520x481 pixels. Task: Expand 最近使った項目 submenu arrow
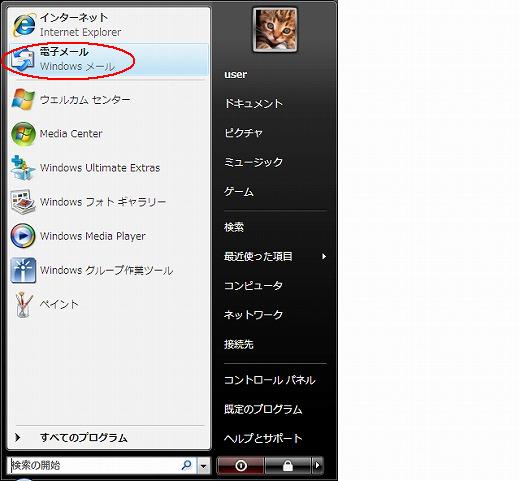(x=323, y=256)
